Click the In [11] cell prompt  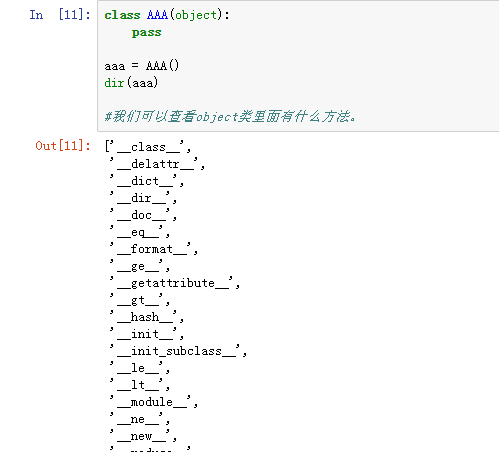click(x=60, y=15)
